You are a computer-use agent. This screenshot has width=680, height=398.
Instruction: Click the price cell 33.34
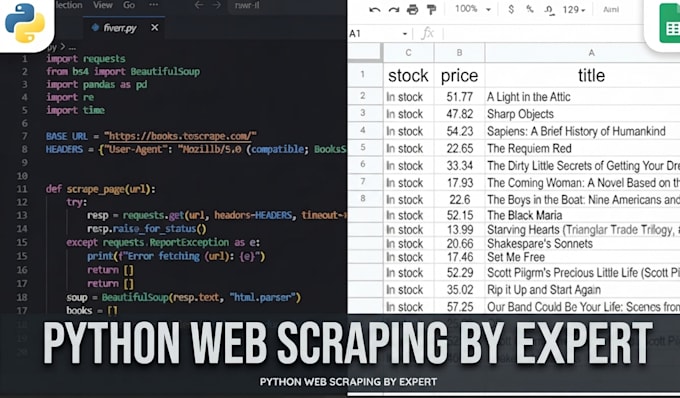(459, 166)
